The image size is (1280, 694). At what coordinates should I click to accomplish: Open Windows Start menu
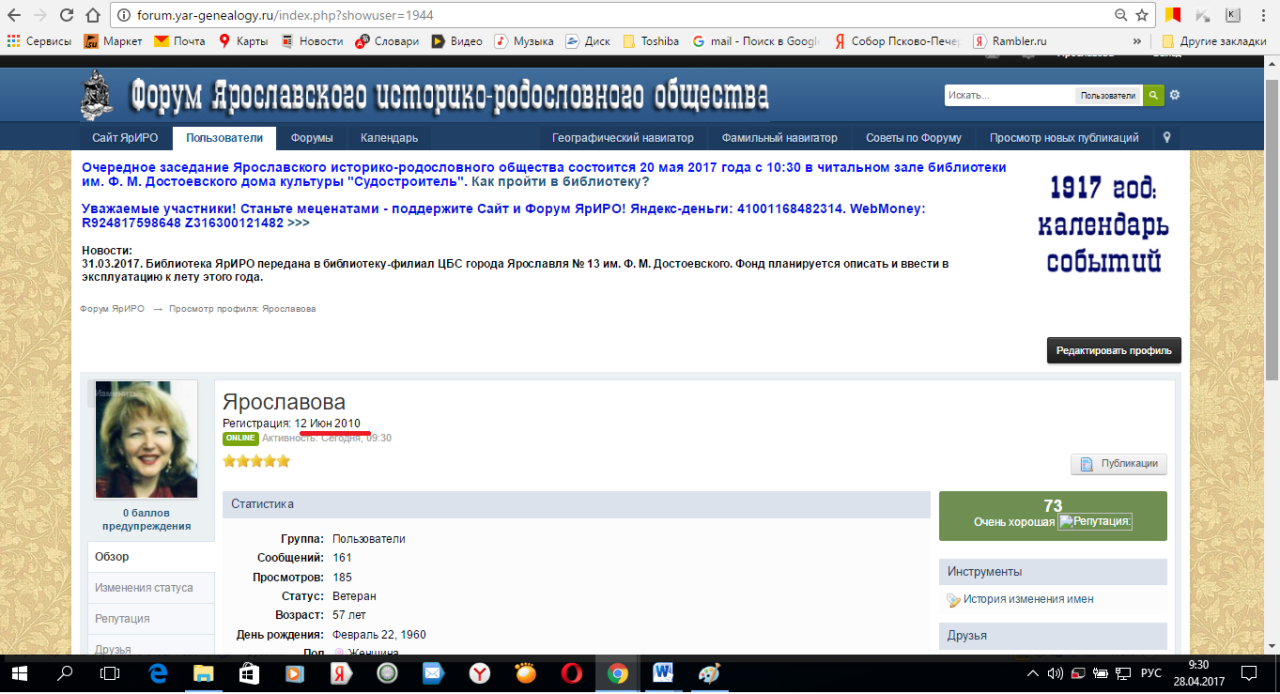(x=19, y=673)
